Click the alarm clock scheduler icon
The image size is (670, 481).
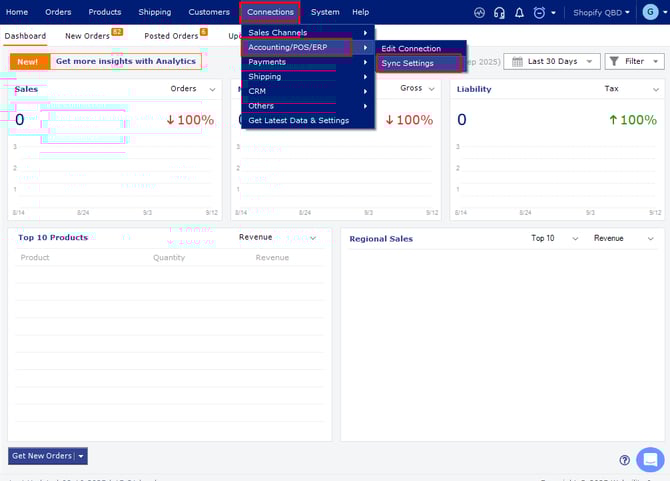pyautogui.click(x=540, y=12)
